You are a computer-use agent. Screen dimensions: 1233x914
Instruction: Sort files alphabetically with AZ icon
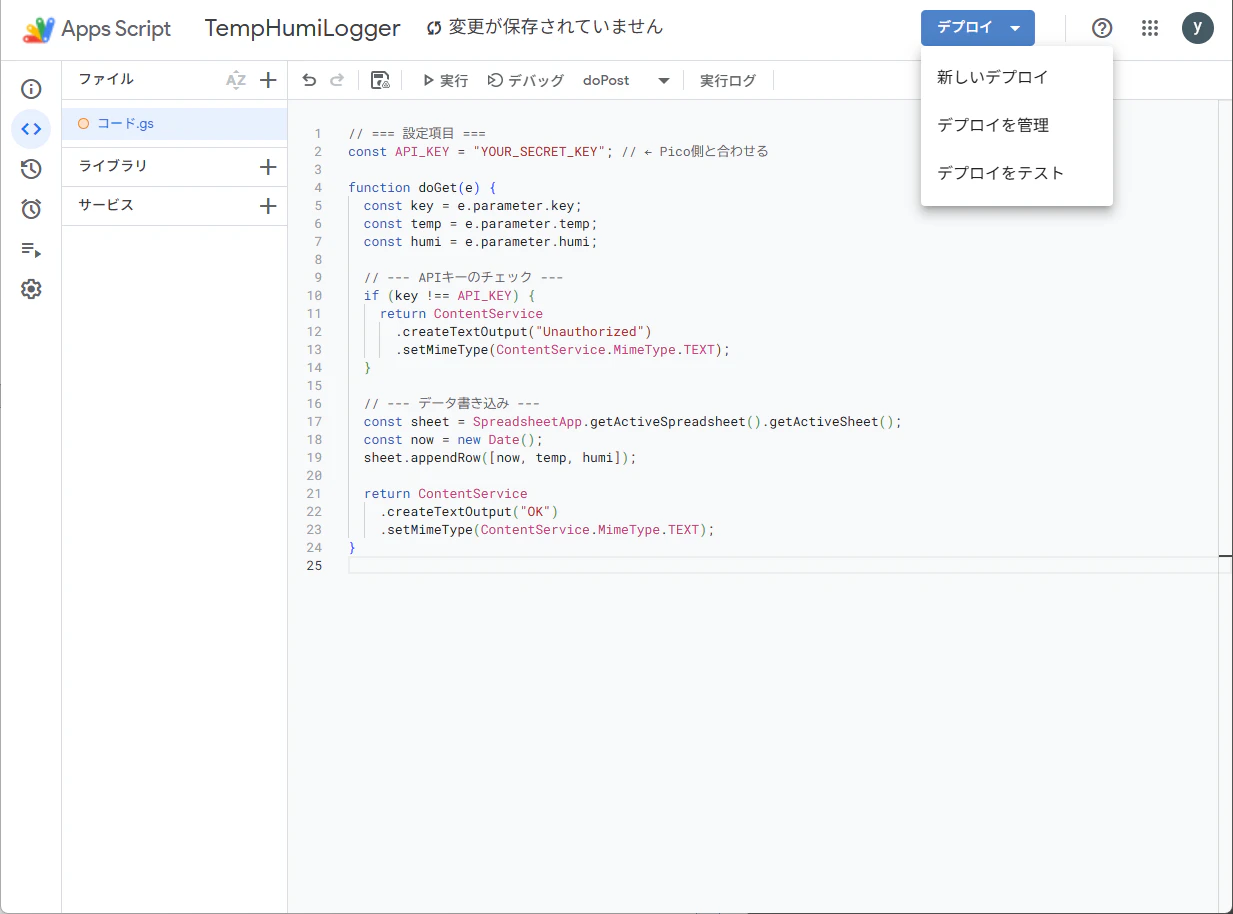(x=236, y=80)
